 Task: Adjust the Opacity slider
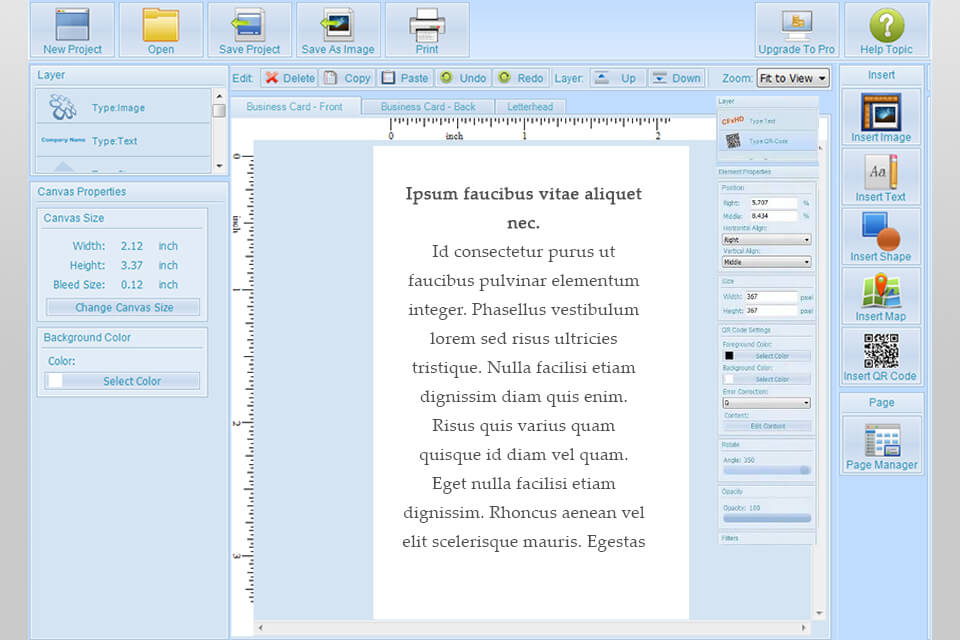tap(767, 518)
